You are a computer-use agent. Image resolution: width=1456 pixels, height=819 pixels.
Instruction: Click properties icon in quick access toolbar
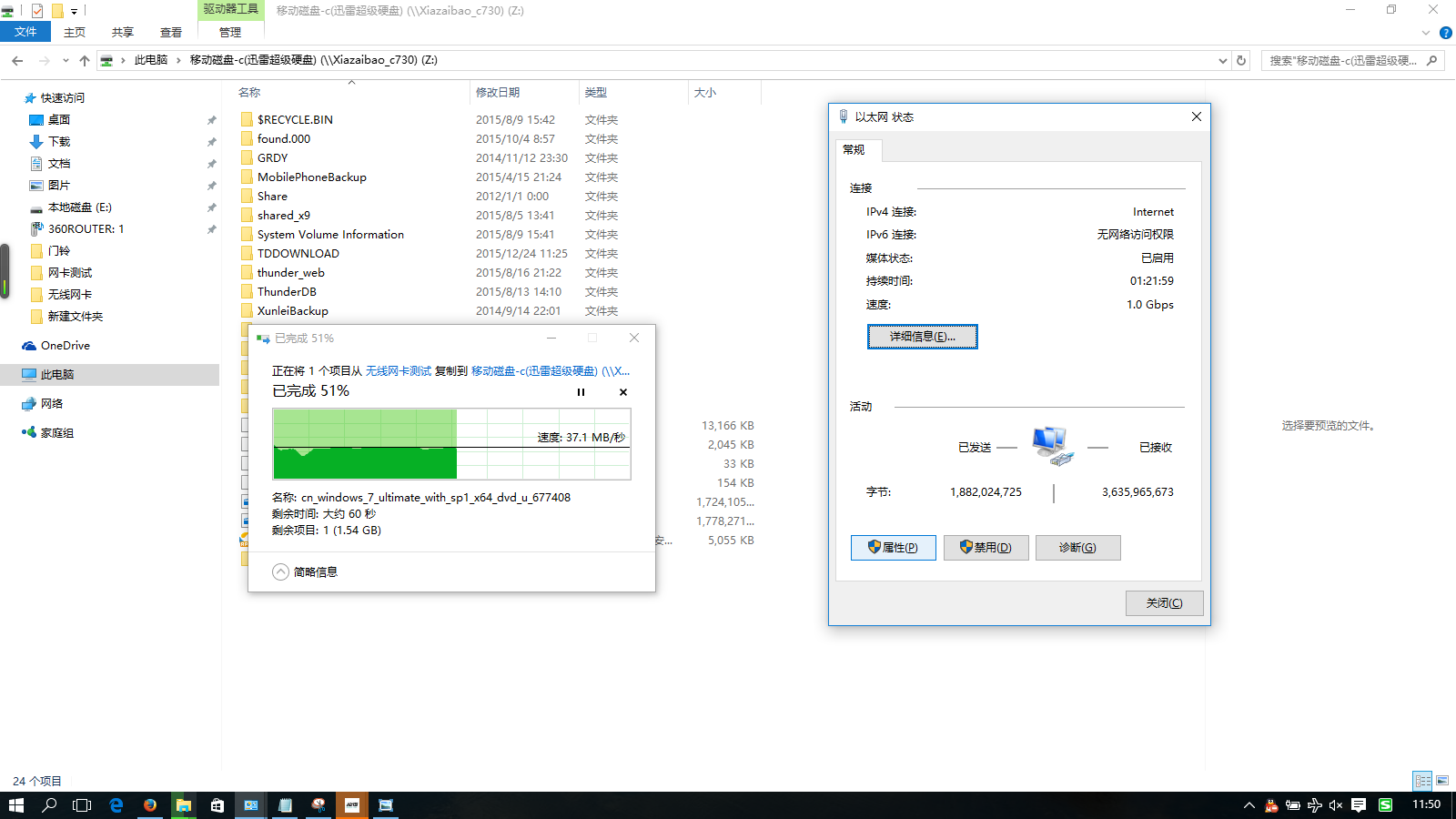(x=37, y=11)
